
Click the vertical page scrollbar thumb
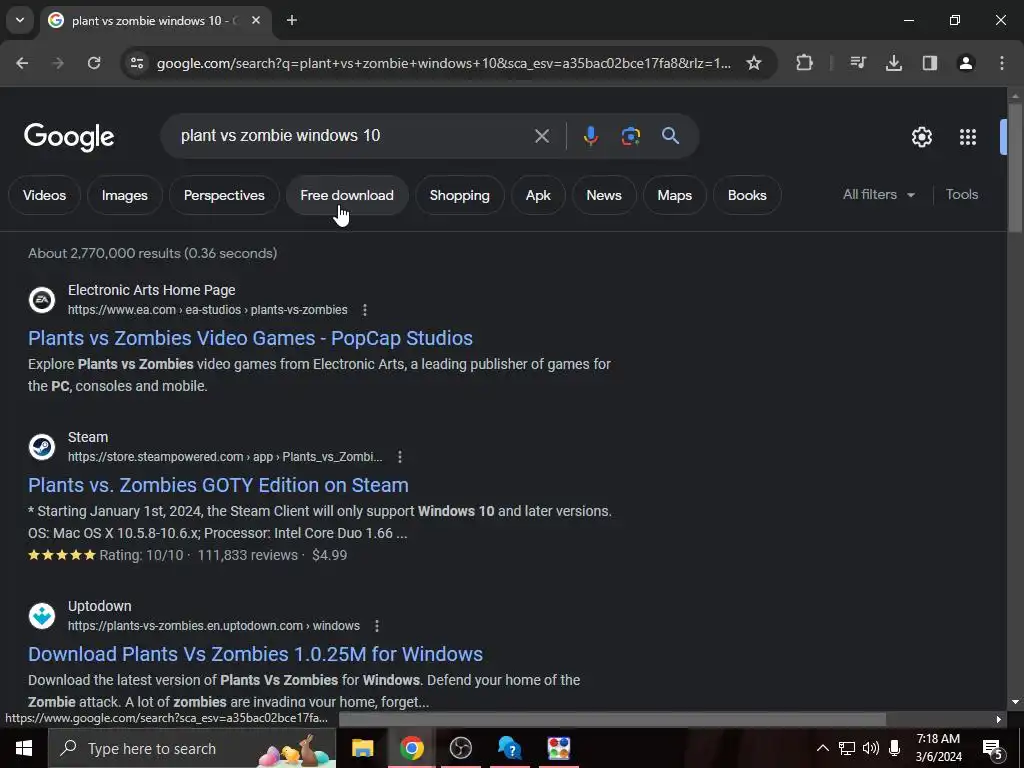tap(1015, 167)
